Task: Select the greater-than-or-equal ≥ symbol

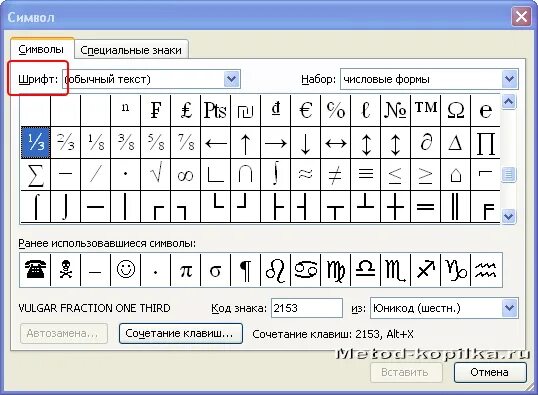Action: [426, 175]
